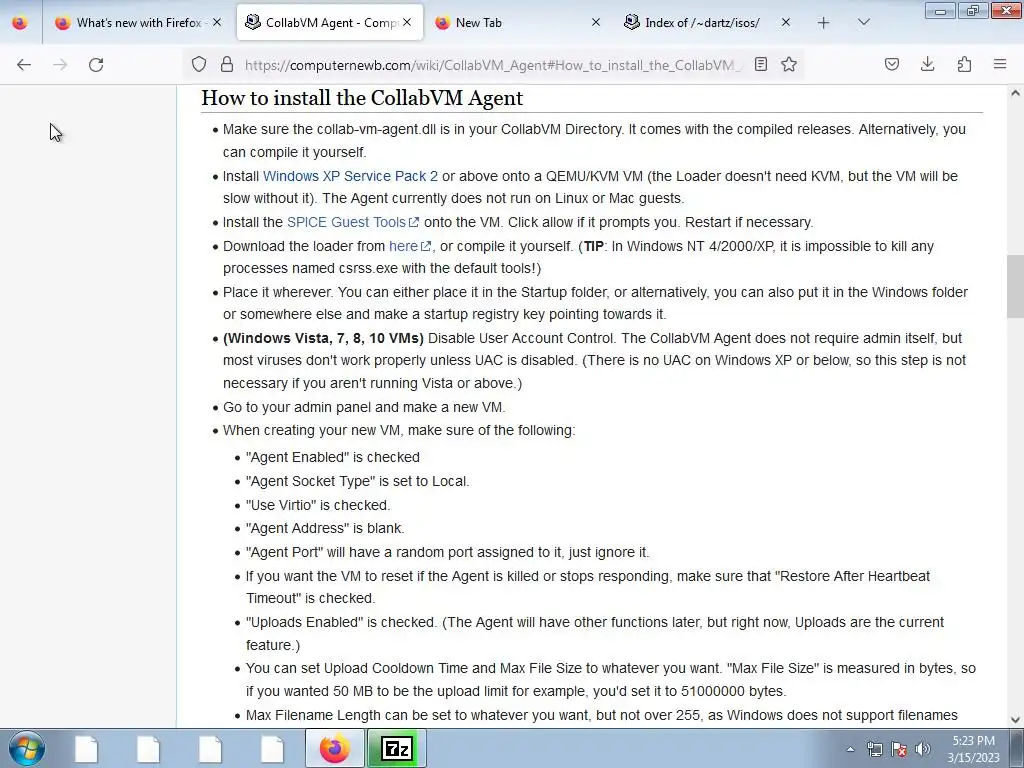Click the site security padlock icon
The width and height of the screenshot is (1024, 768).
(227, 64)
